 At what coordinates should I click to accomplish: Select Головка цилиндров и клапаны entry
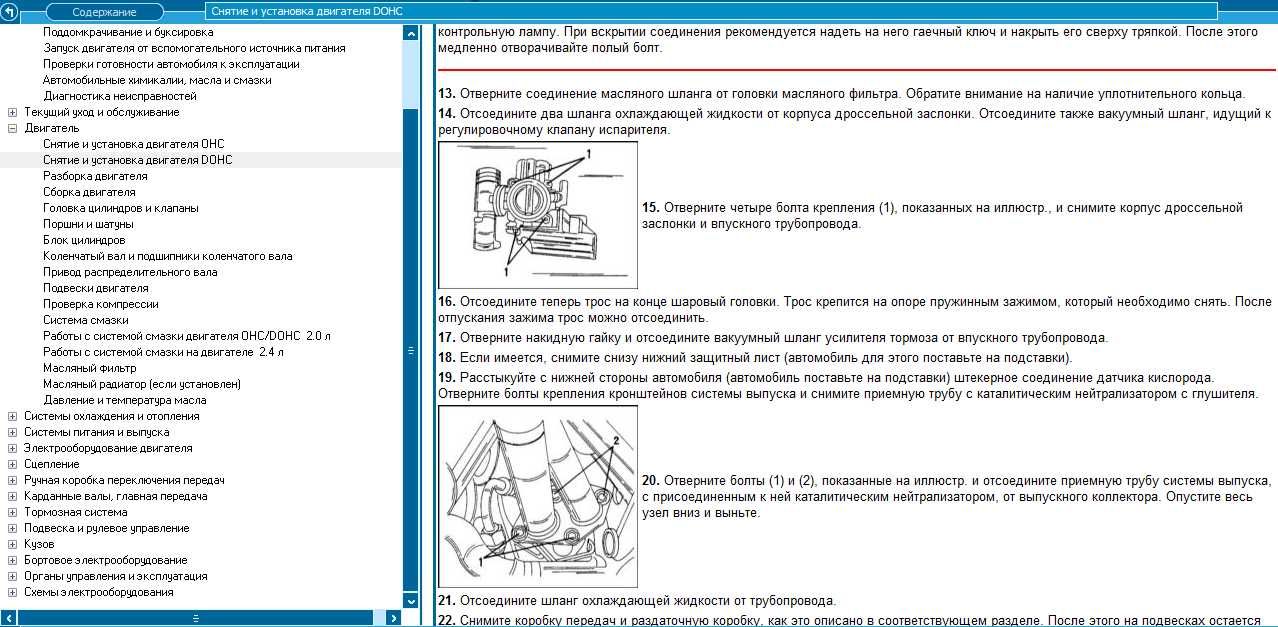point(121,208)
